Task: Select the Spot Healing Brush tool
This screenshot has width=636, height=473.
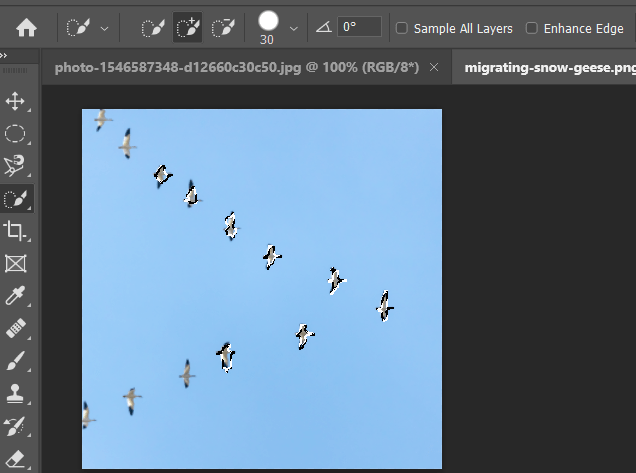Action: pyautogui.click(x=16, y=328)
